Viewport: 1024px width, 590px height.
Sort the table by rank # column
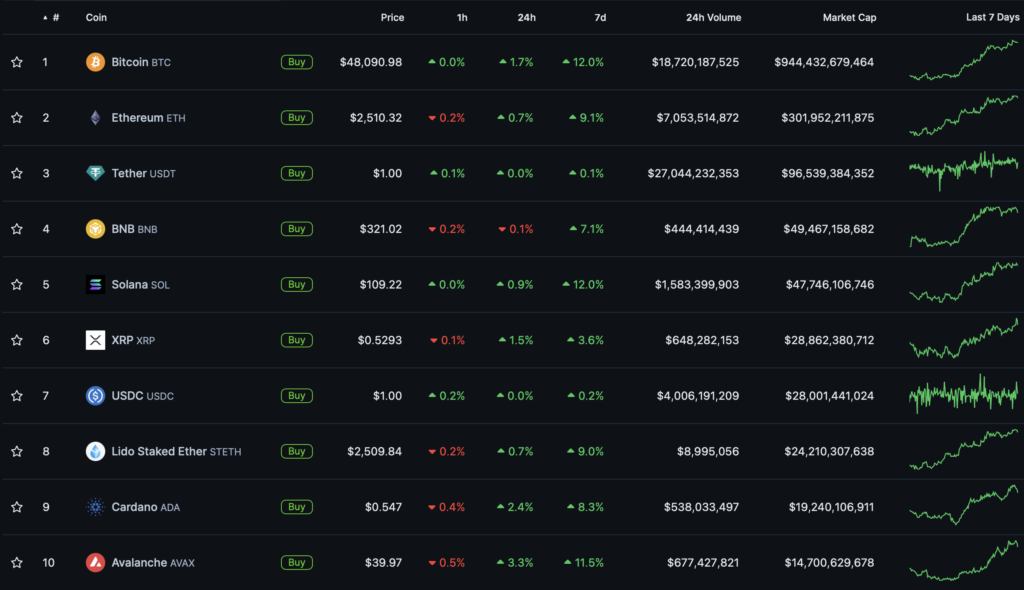55,18
